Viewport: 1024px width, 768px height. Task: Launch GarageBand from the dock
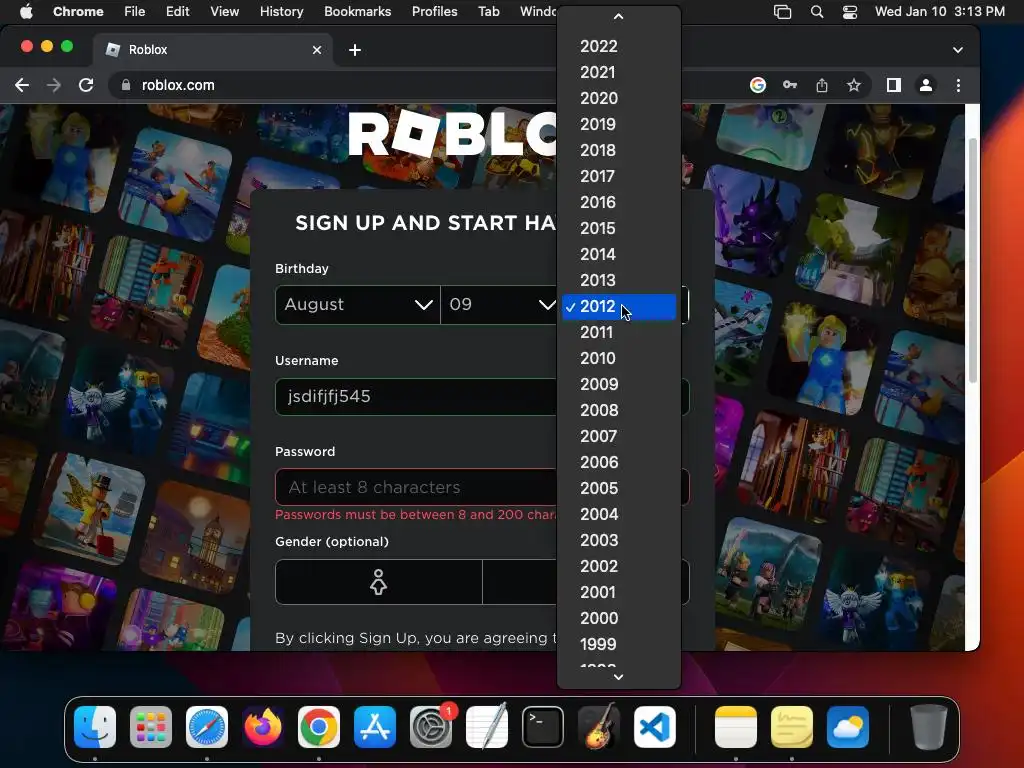click(x=599, y=727)
